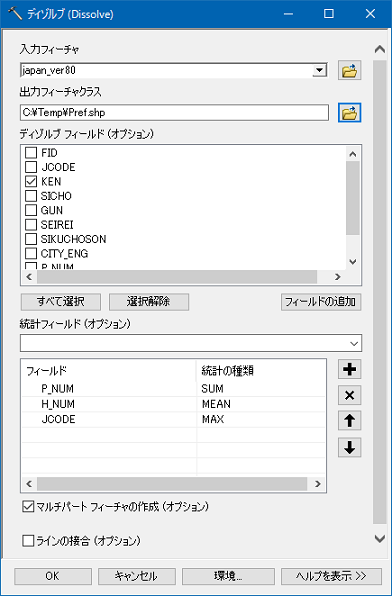Check the SICHO dissolve field
This screenshot has height=596, width=392.
click(x=31, y=196)
